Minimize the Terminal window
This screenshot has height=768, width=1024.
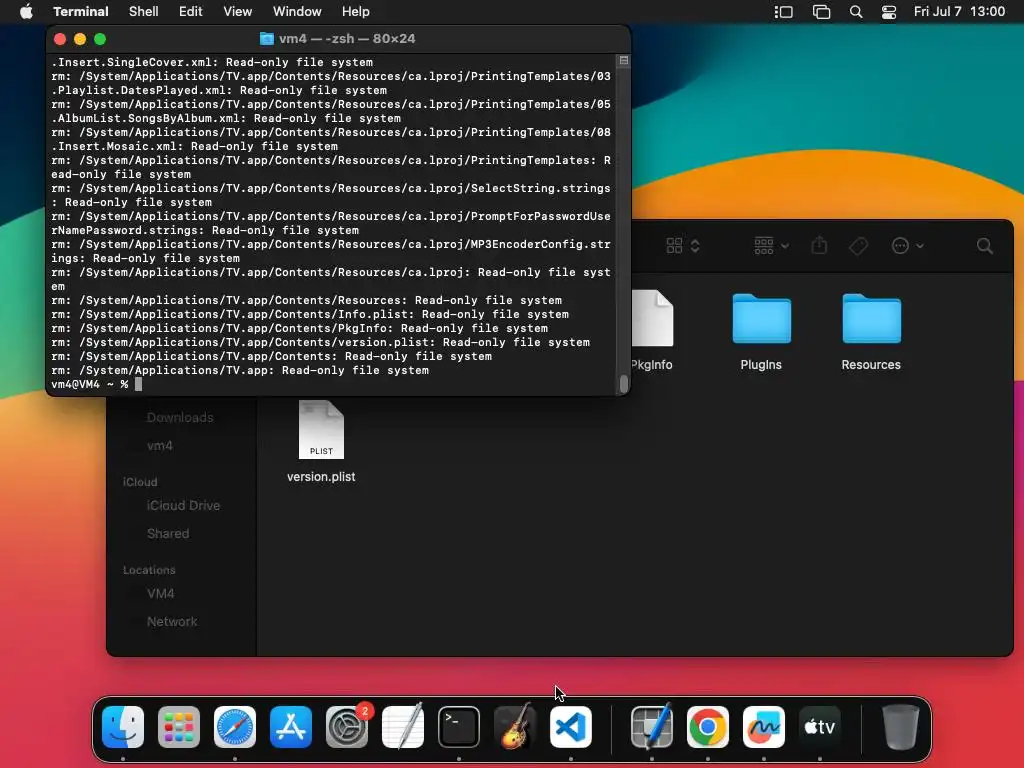80,39
